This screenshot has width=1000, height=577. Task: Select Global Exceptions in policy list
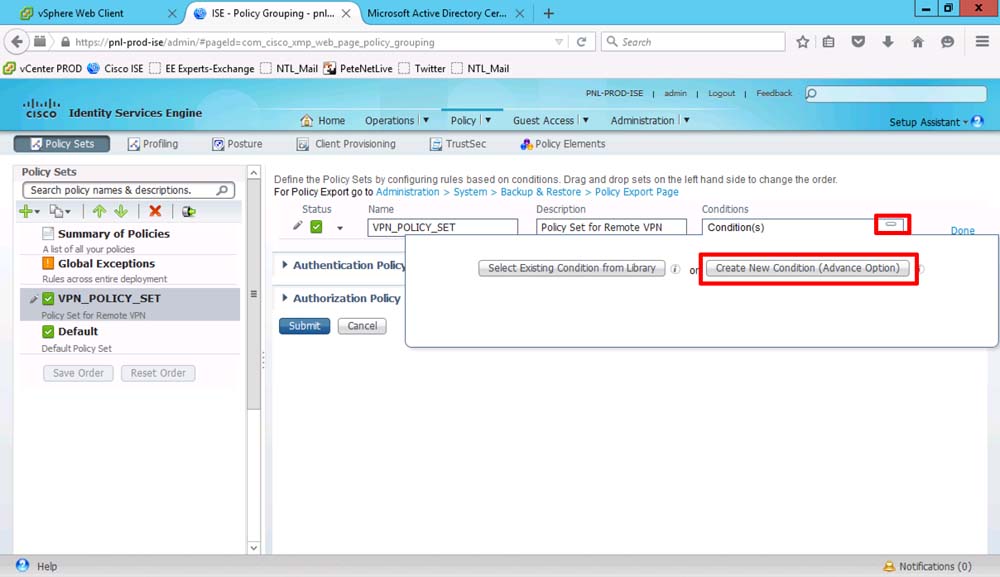tap(106, 263)
